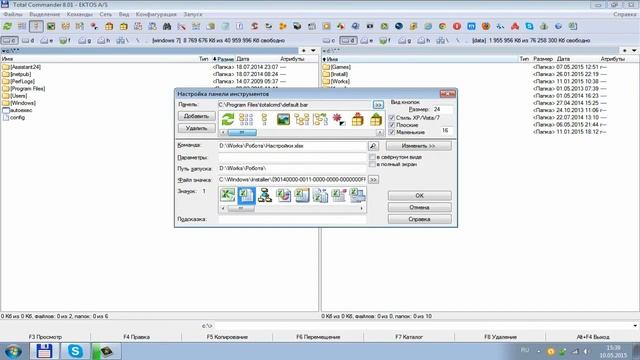Click '>>' button next to Панель path
Screen dimensions: 640x360
[x=378, y=105]
